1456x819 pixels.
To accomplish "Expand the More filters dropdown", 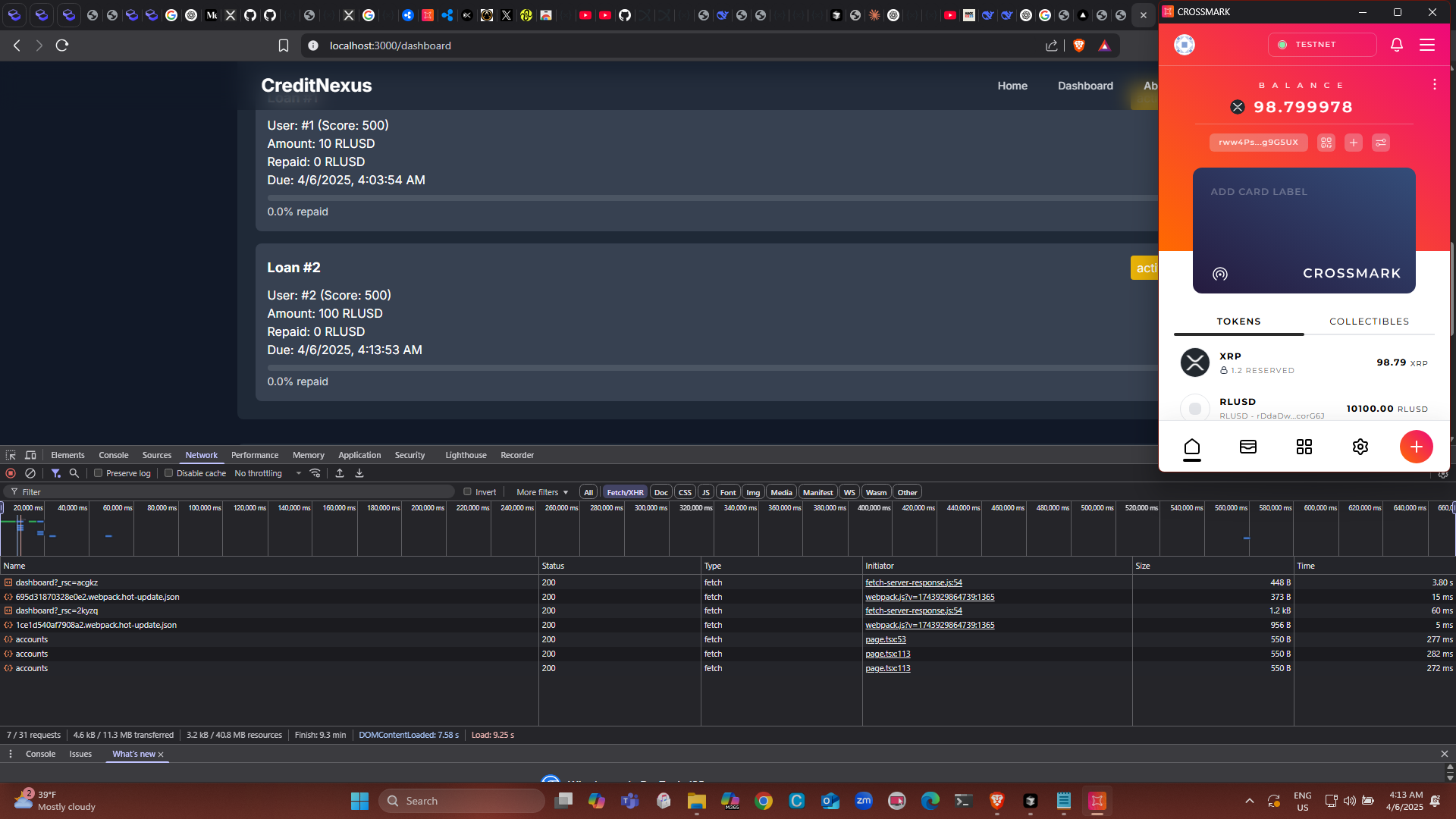I will 541,492.
